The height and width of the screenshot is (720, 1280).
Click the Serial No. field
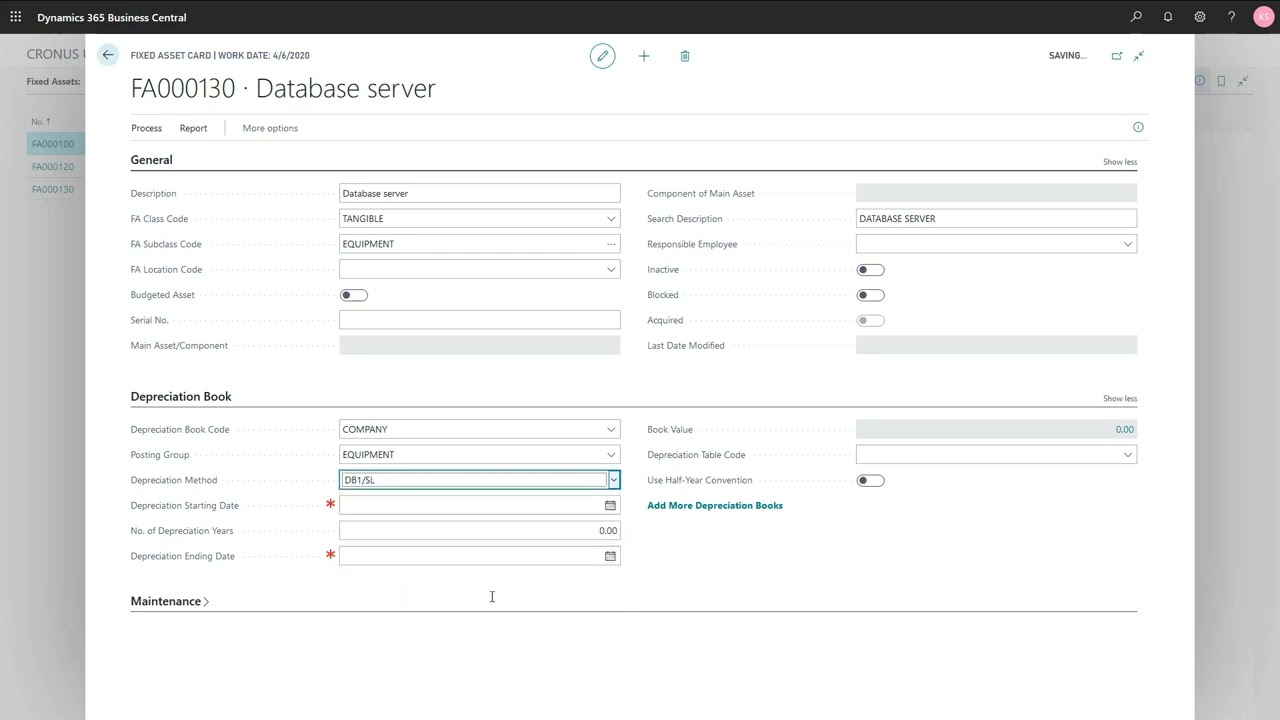click(x=480, y=320)
